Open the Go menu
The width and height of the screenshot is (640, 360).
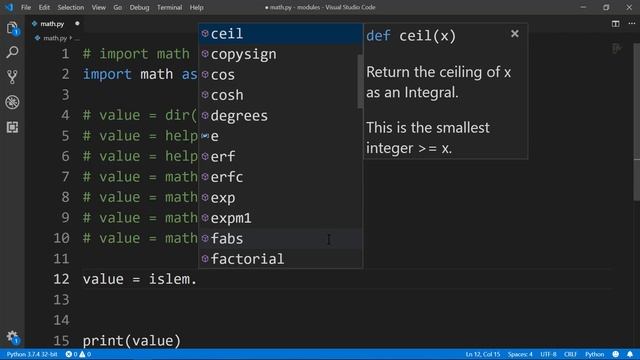[118, 7]
